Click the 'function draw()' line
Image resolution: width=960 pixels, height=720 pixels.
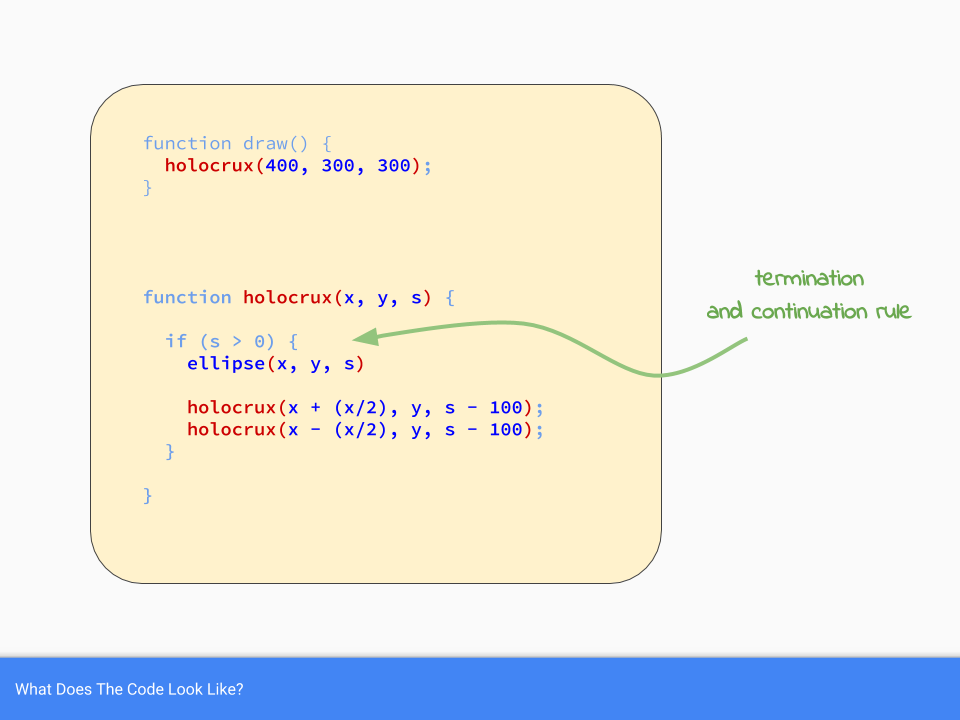pyautogui.click(x=236, y=143)
